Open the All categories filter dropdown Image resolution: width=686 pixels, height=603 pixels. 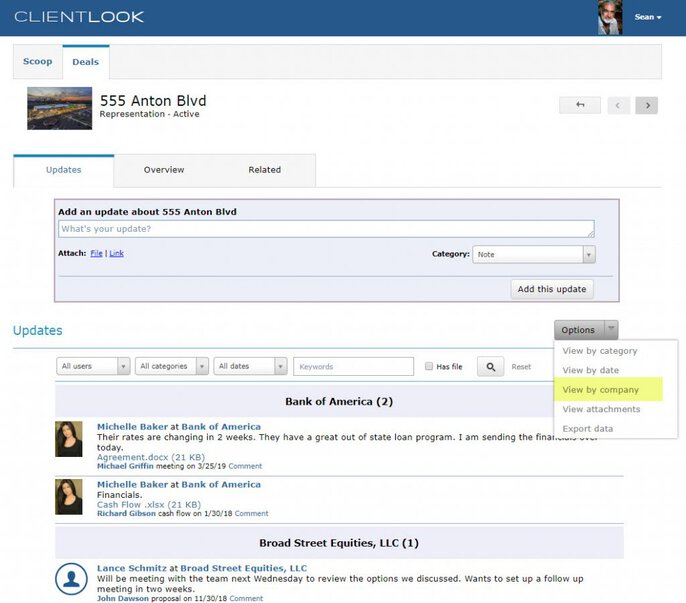[x=172, y=366]
